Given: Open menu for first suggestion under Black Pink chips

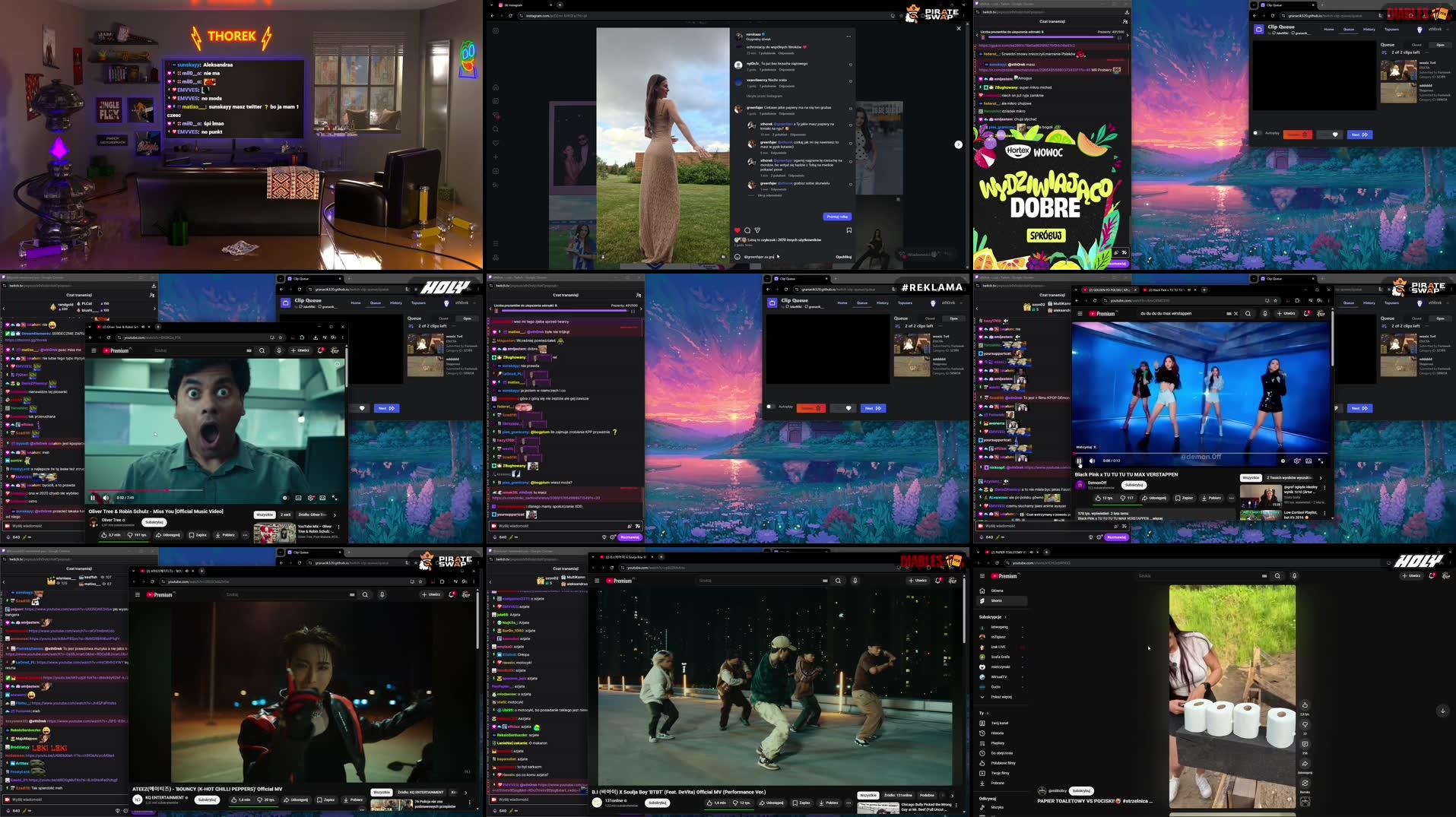Looking at the screenshot, I should point(1324,487).
